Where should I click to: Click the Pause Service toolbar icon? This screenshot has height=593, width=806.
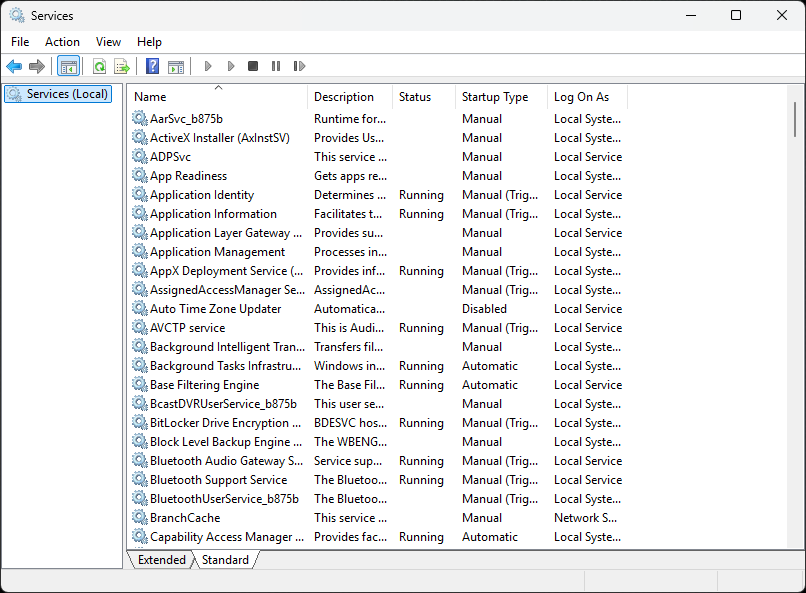[x=276, y=67]
